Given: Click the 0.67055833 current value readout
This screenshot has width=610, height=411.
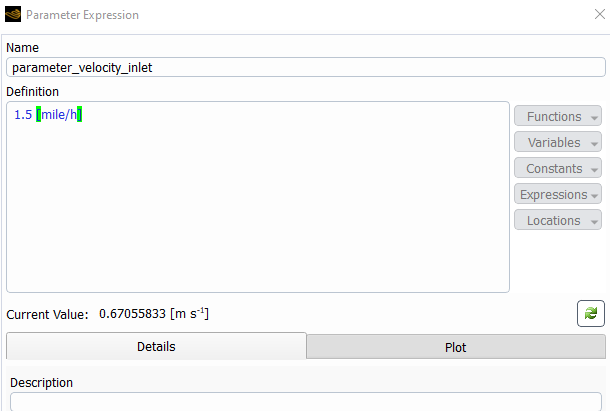Looking at the screenshot, I should pos(132,314).
